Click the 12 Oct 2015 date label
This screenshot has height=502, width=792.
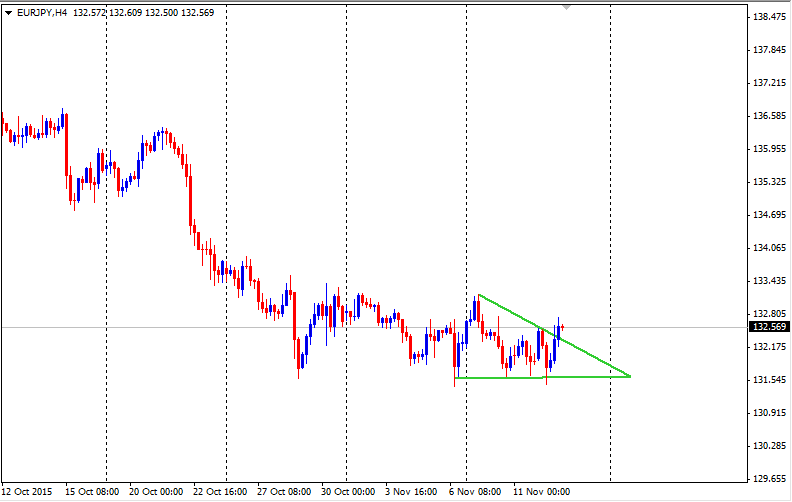click(27, 491)
